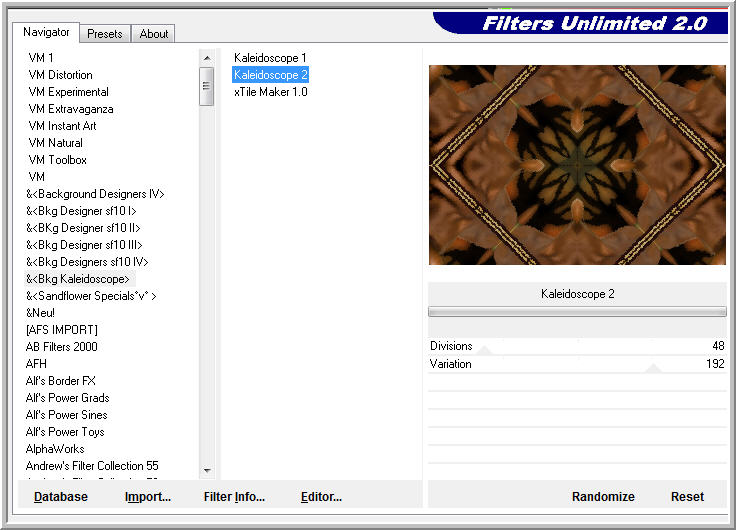This screenshot has width=736, height=530.
Task: Select the VM Experimental category
Action: (x=69, y=92)
